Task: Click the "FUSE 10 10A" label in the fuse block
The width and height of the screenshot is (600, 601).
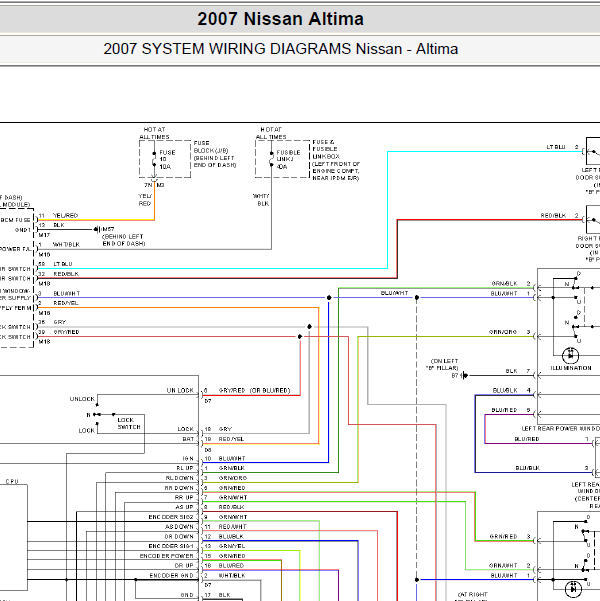Action: 167,159
